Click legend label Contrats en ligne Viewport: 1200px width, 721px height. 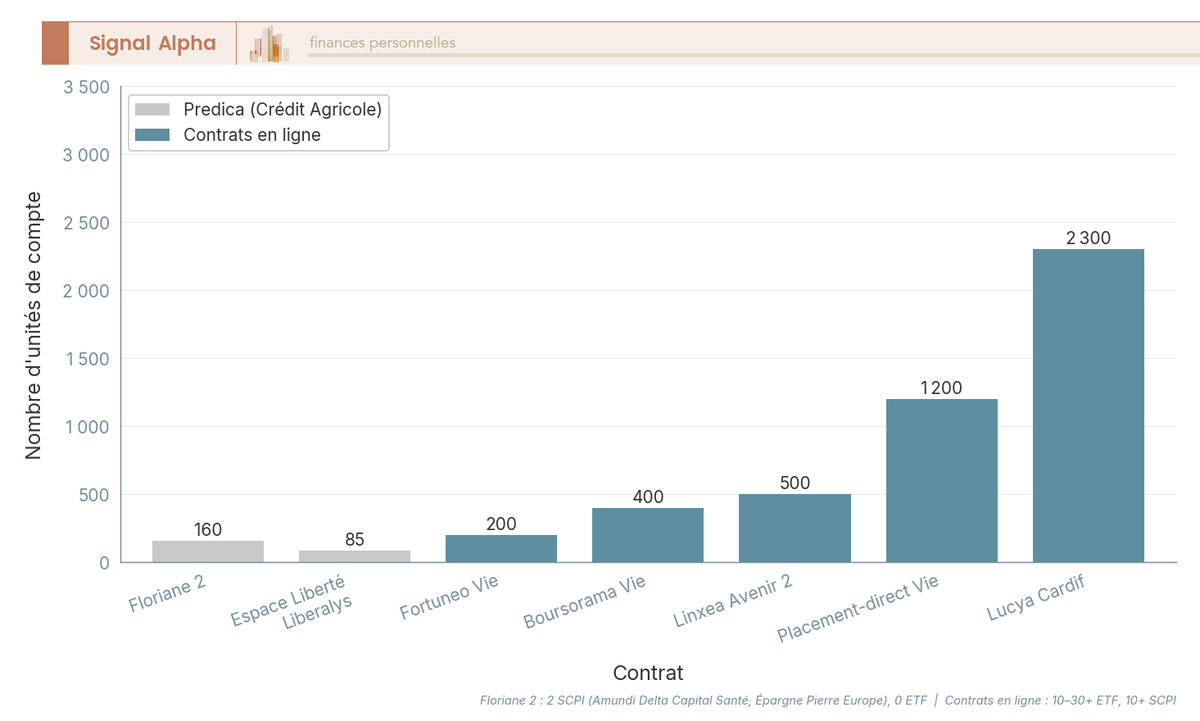pyautogui.click(x=252, y=134)
